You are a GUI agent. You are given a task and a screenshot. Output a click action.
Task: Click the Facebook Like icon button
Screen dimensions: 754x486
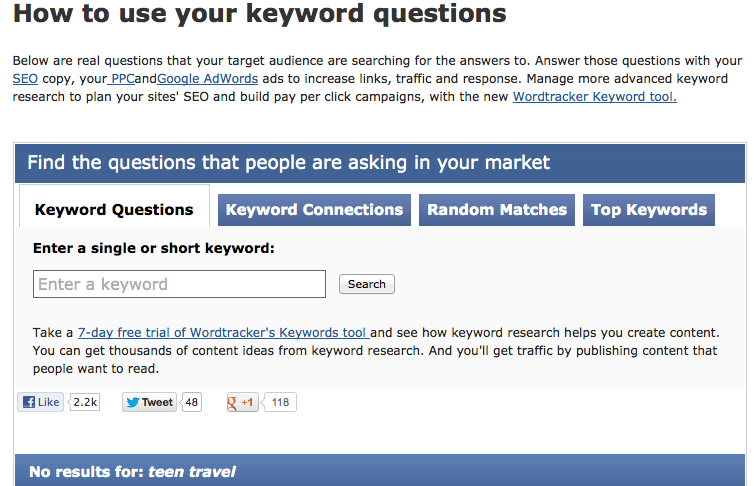pyautogui.click(x=40, y=402)
